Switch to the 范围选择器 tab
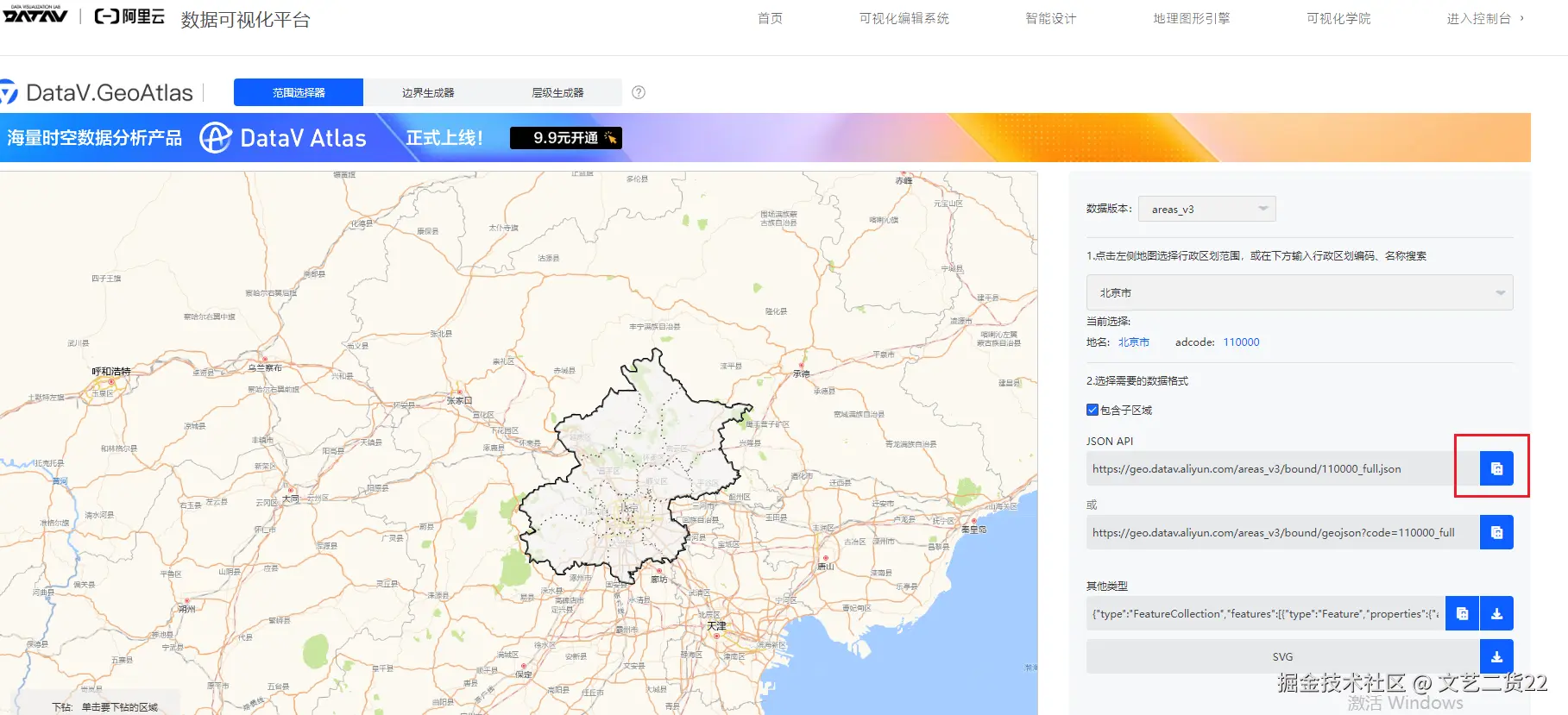The height and width of the screenshot is (715, 1568). tap(299, 92)
